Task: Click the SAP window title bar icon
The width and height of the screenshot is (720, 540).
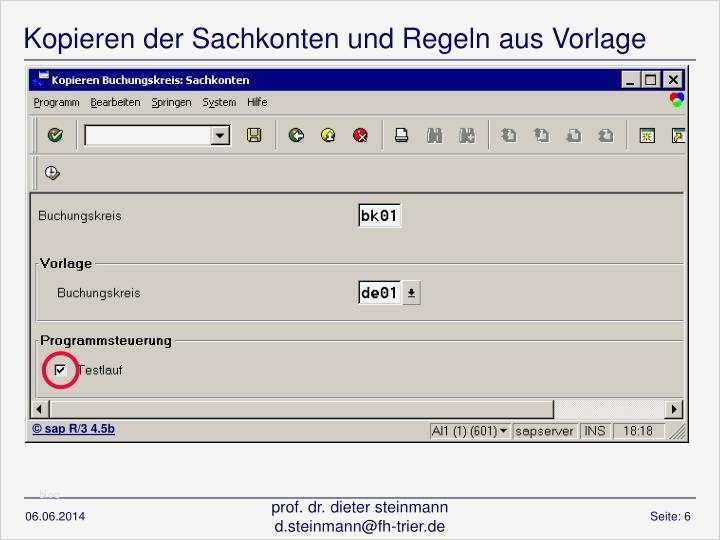Action: (41, 79)
